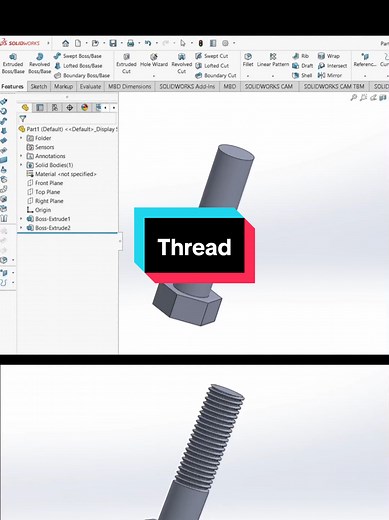The image size is (389, 520).
Task: Select the Swept Boss/Base tool
Action: (x=77, y=56)
